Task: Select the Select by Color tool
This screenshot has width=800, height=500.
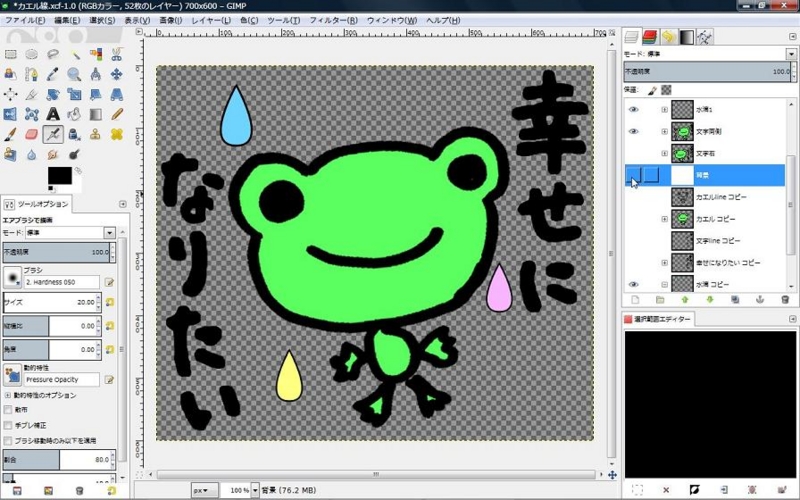Action: pos(95,54)
